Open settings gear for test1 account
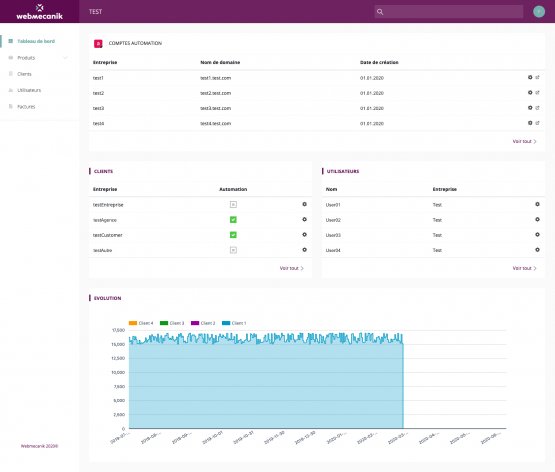 (530, 77)
